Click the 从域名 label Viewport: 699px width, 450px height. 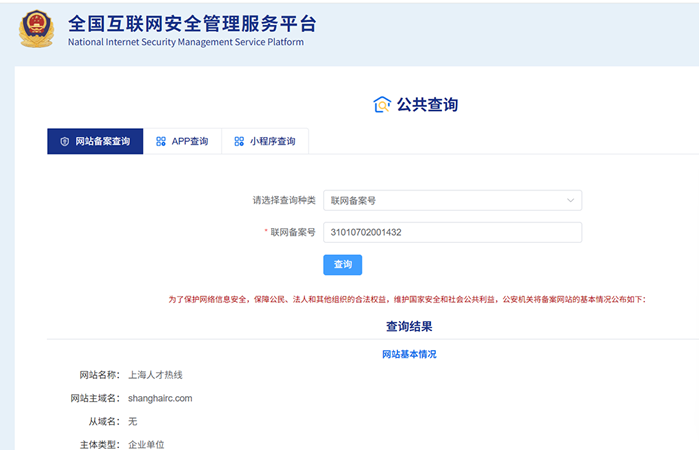pos(104,421)
